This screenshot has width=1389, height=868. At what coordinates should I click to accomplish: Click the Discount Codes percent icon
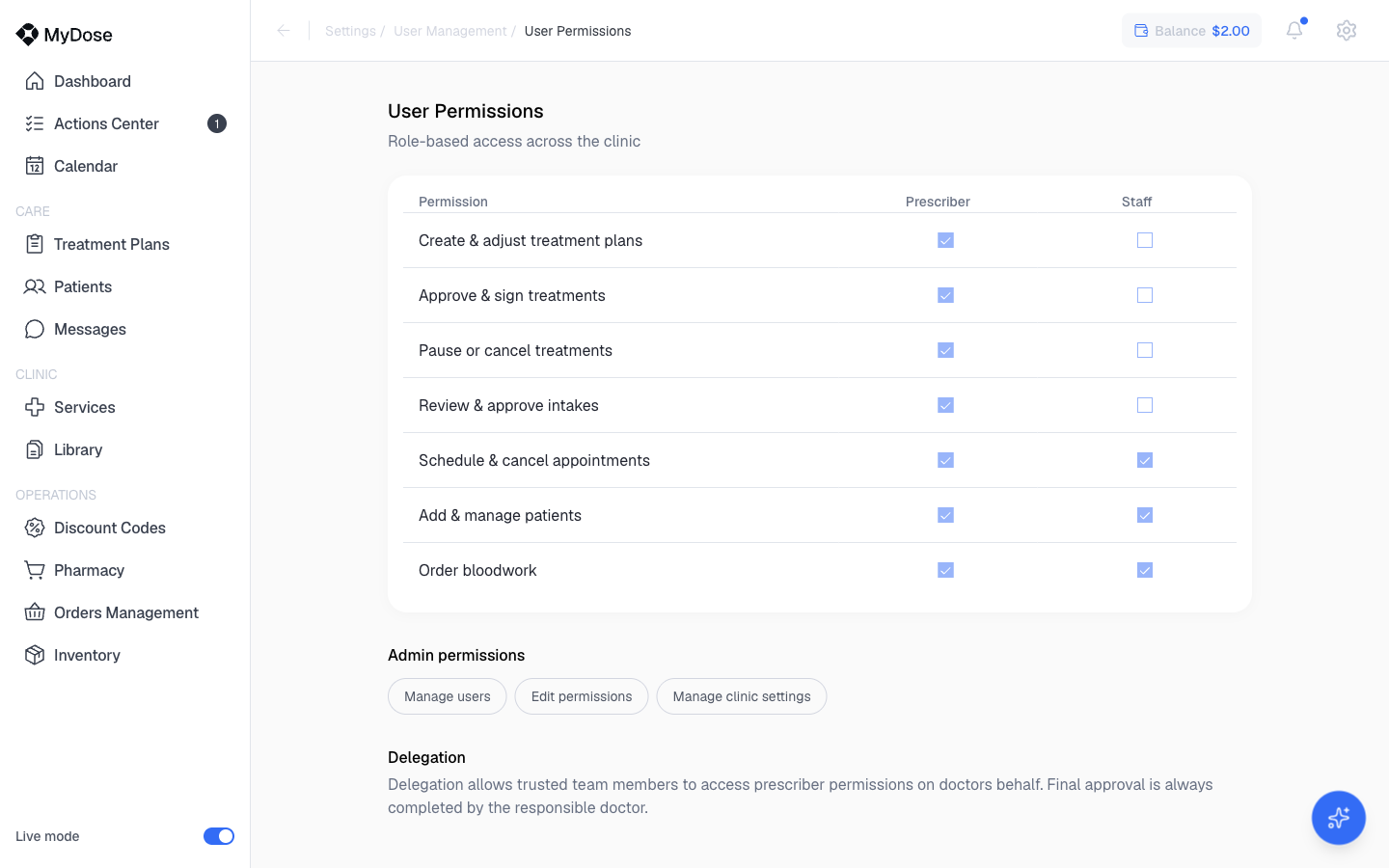pos(35,528)
